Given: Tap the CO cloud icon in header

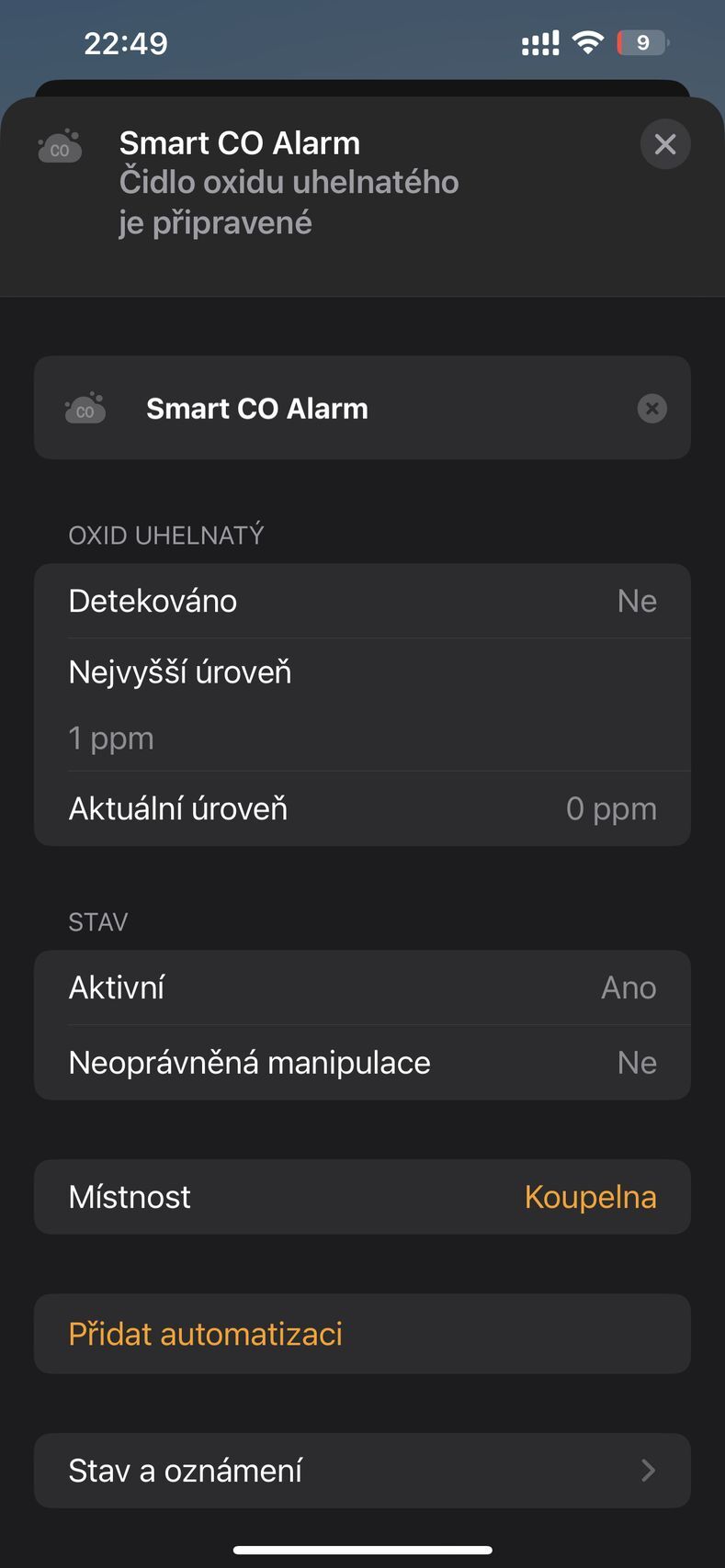Looking at the screenshot, I should coord(60,147).
